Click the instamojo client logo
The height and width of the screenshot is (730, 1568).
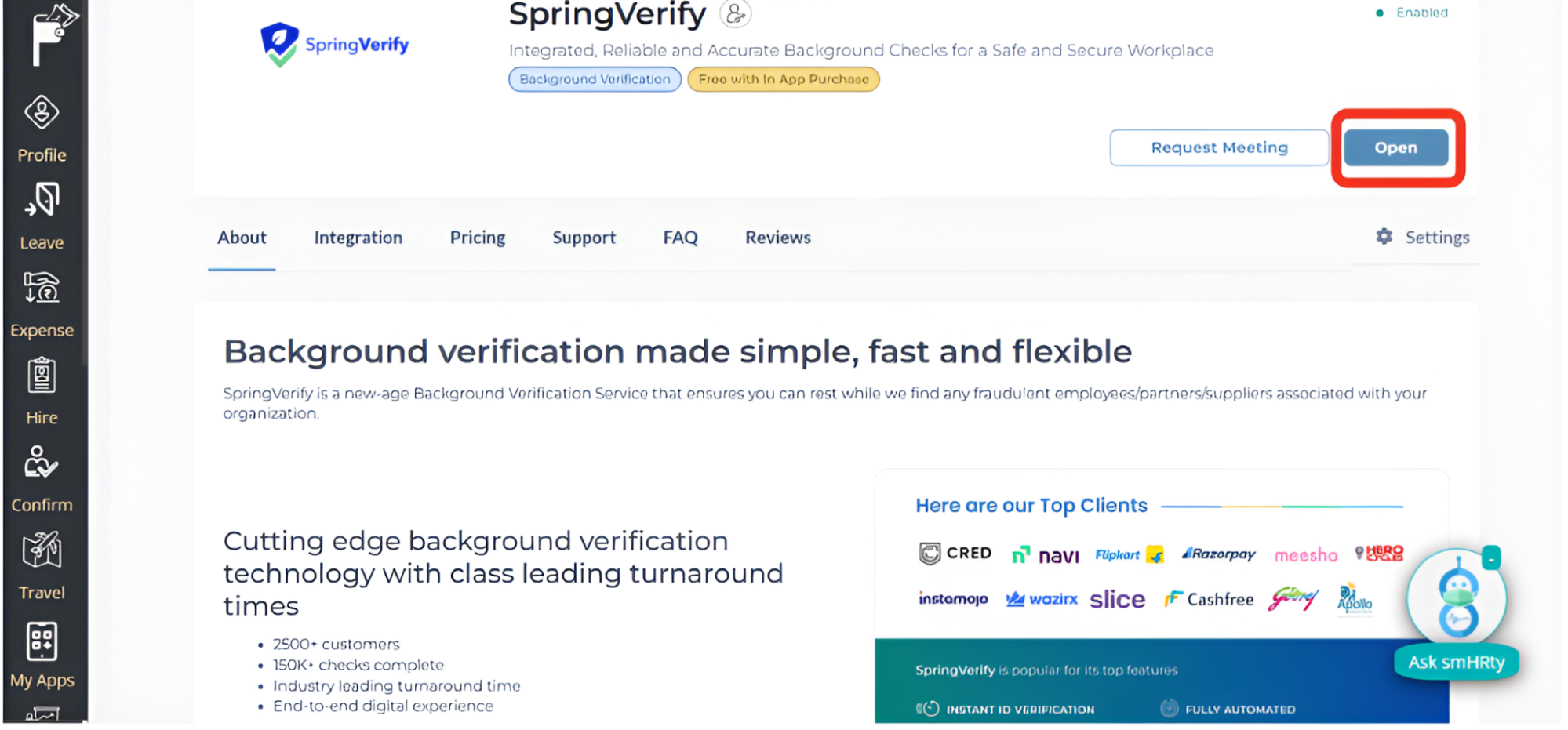(953, 599)
